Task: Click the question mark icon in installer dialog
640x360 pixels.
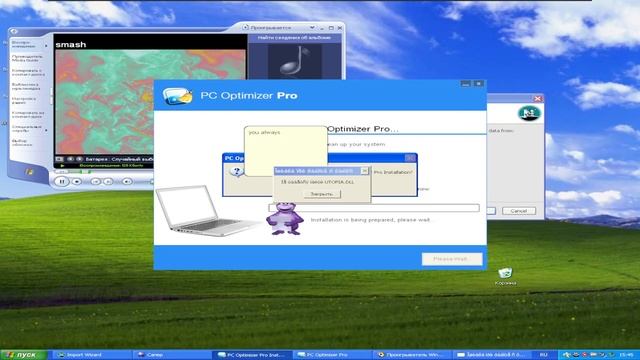Action: click(237, 171)
